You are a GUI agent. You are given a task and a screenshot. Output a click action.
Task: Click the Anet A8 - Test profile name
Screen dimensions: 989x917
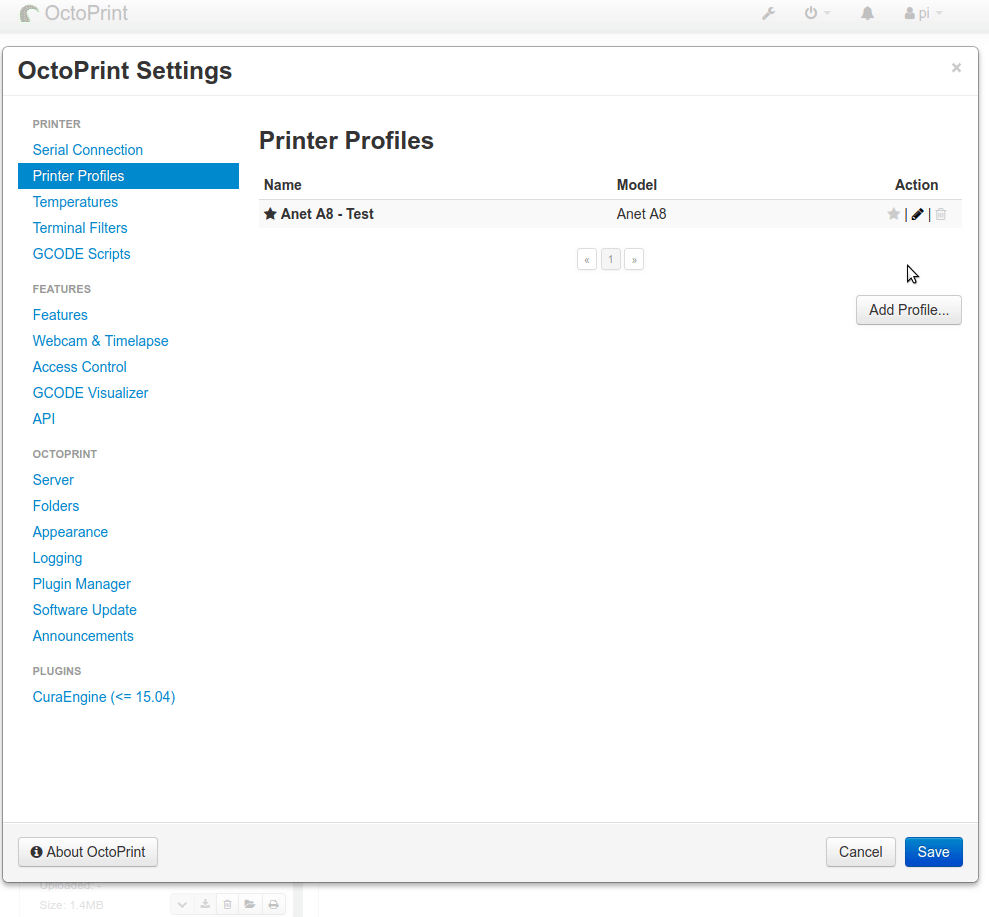click(327, 214)
